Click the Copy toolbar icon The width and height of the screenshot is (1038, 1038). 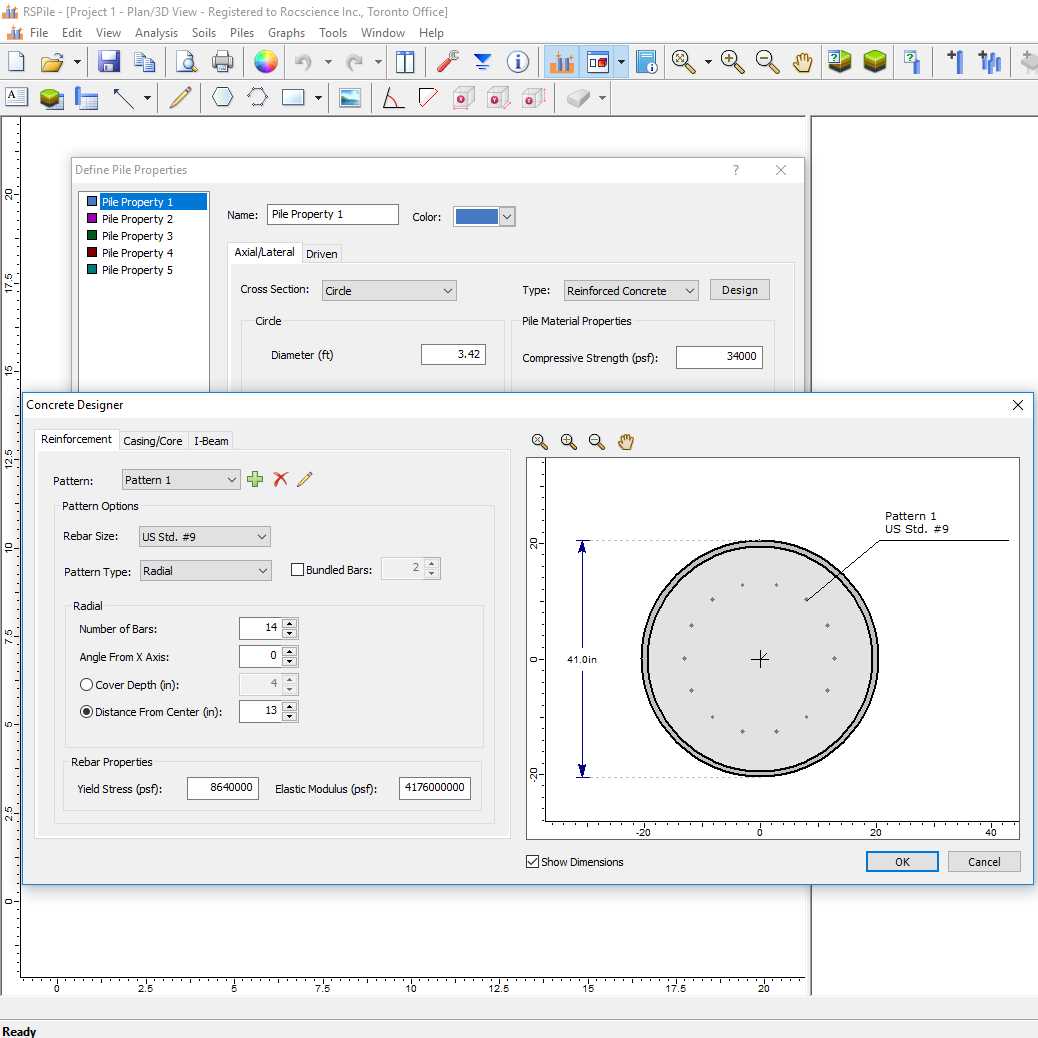coord(144,62)
